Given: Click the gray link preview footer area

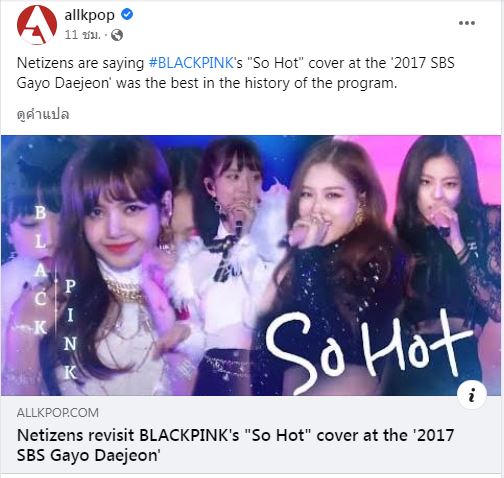Looking at the screenshot, I should point(251,434).
